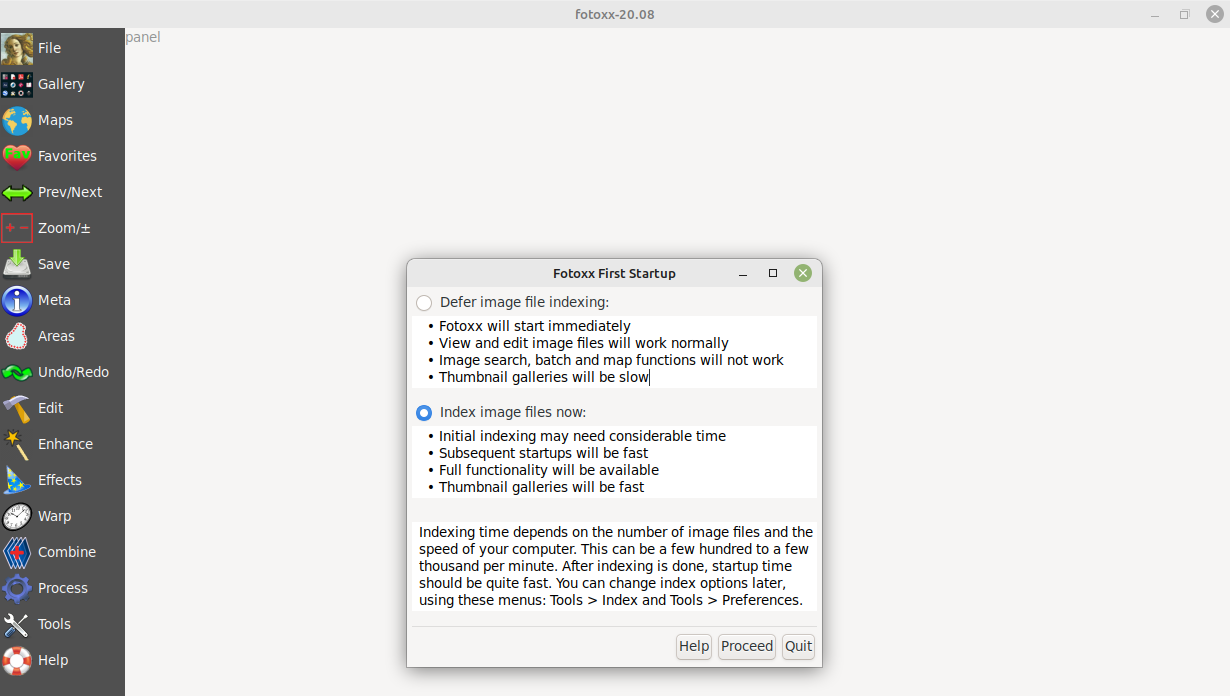Minimize the fotoxx main window

(1156, 14)
